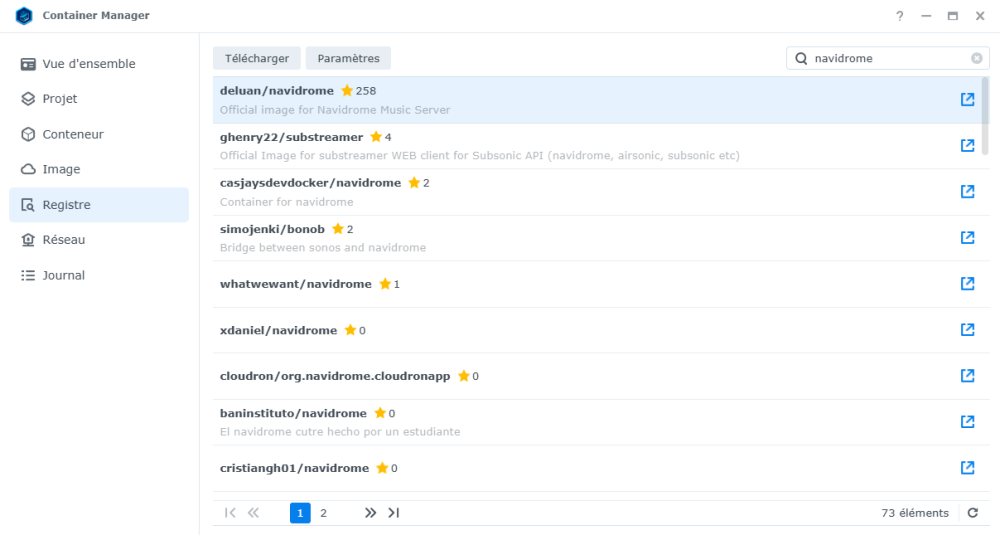Open external link for ghenry22/substreamer

point(967,145)
